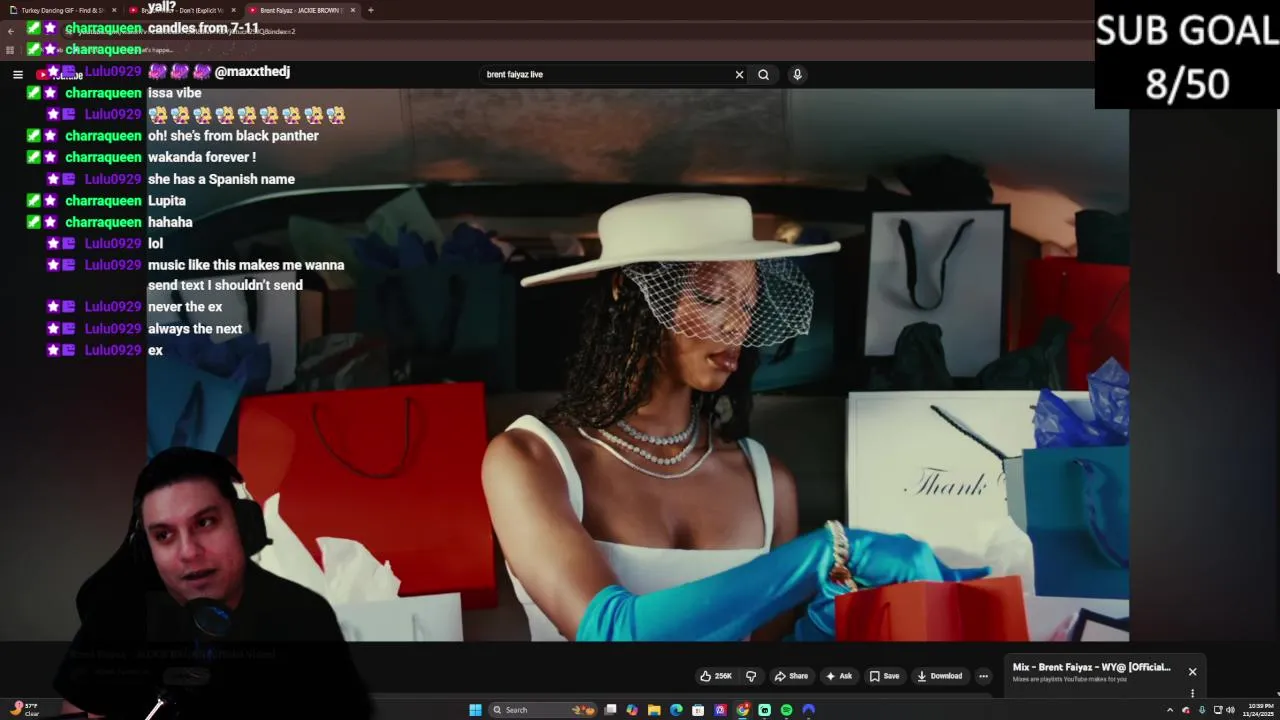This screenshot has width=1280, height=720.
Task: Open a new browser tab
Action: tap(370, 10)
